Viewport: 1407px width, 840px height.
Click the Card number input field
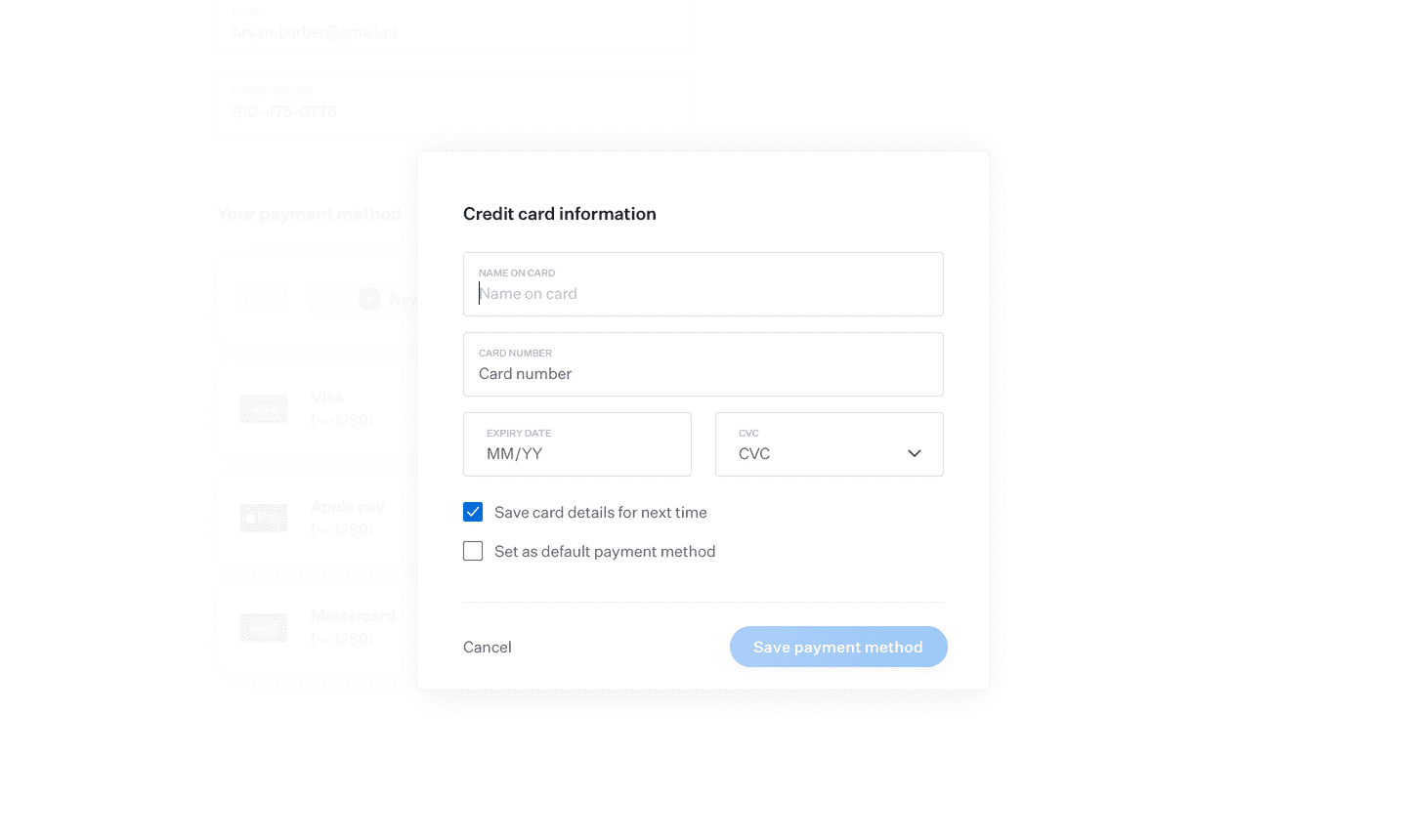[x=703, y=364]
